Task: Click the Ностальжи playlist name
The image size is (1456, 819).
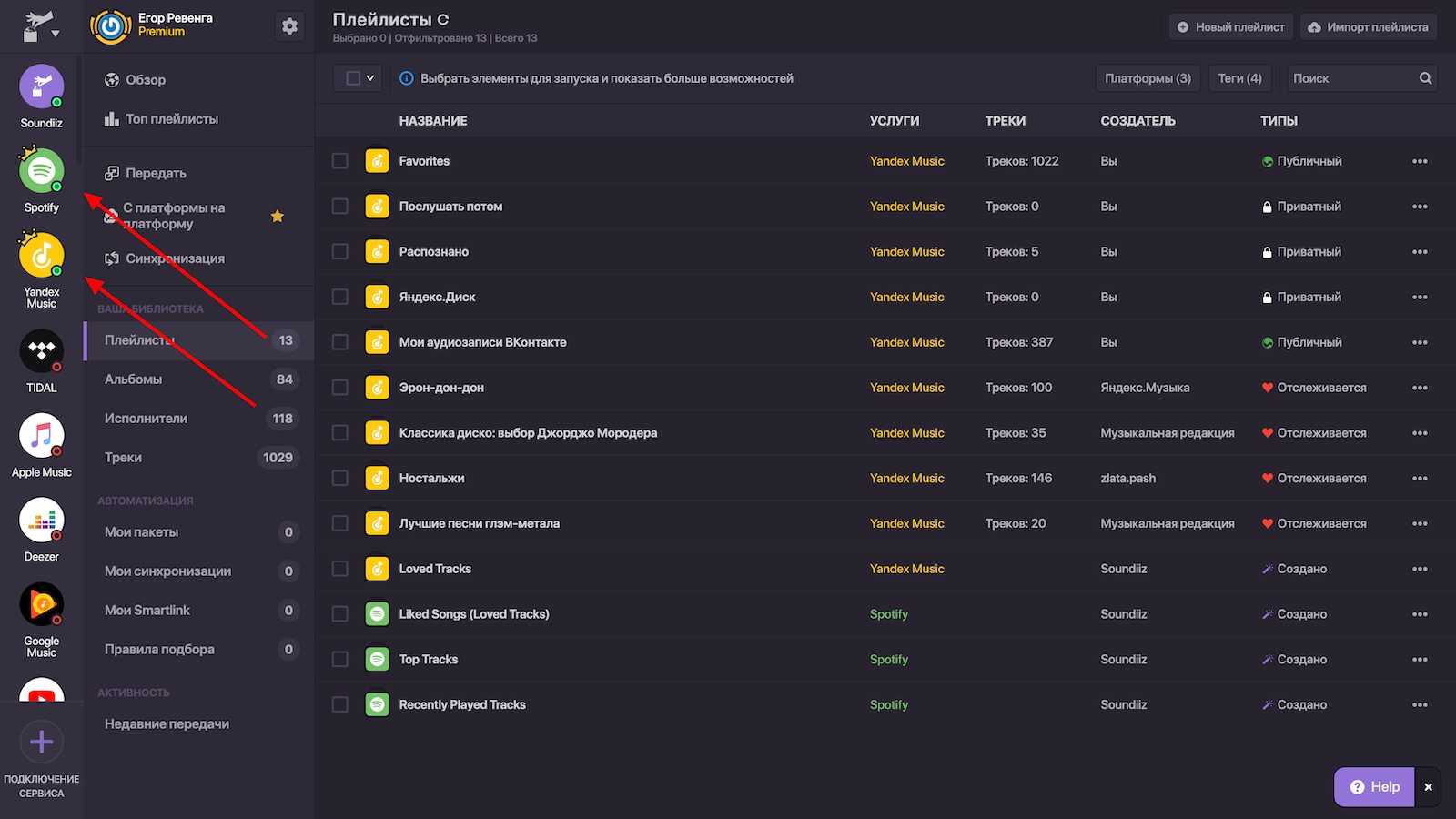Action: click(x=432, y=479)
